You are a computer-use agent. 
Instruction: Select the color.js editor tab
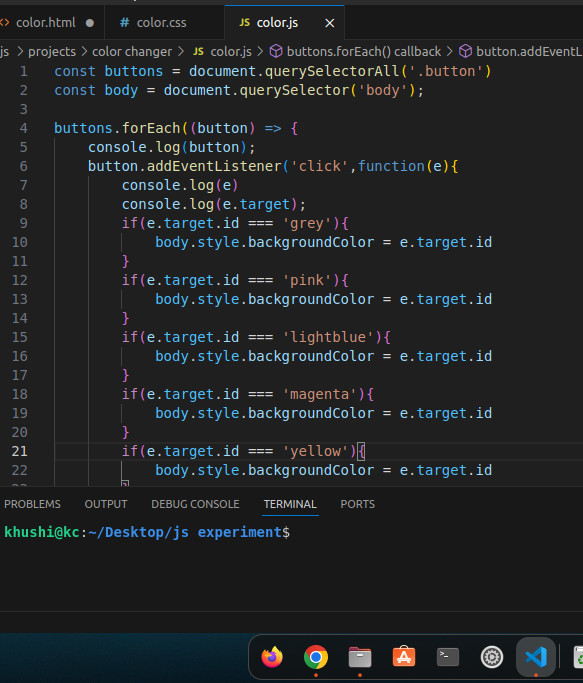click(277, 23)
